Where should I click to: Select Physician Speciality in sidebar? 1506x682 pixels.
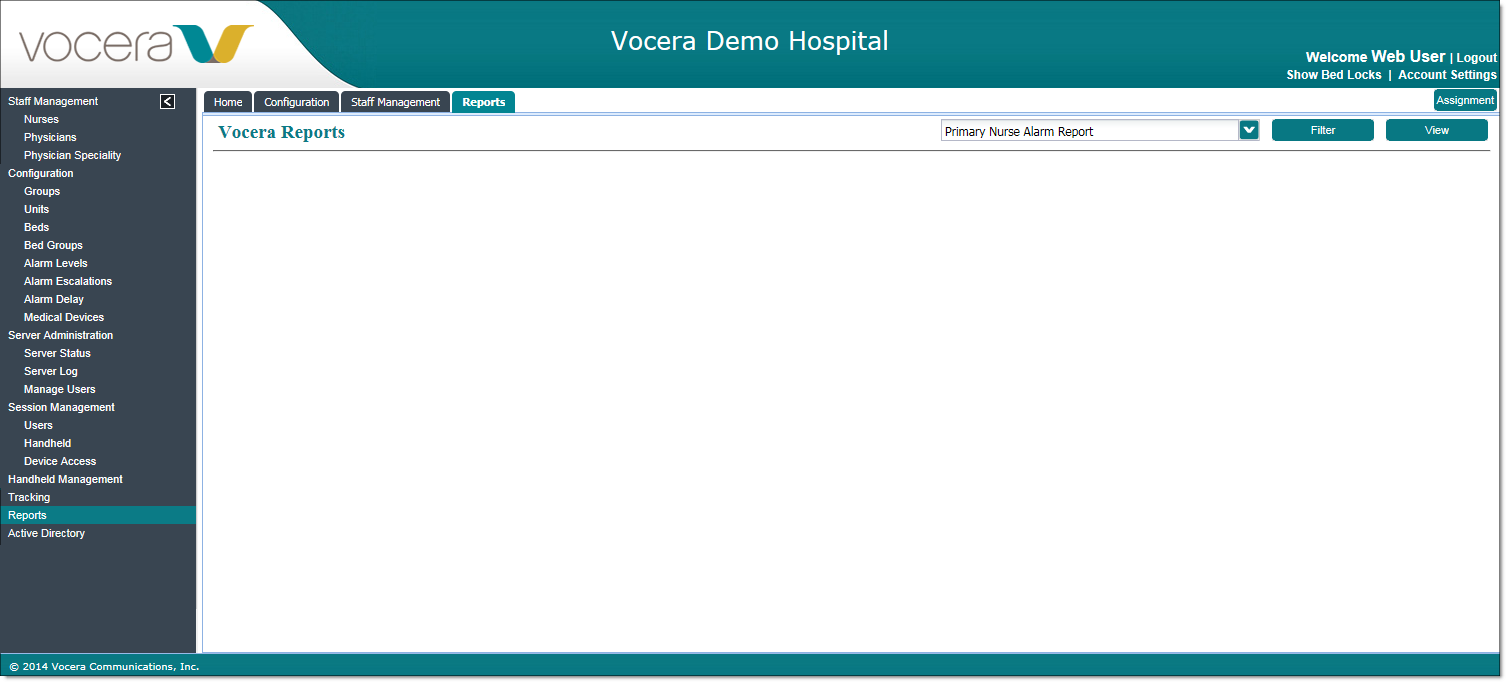pos(73,155)
